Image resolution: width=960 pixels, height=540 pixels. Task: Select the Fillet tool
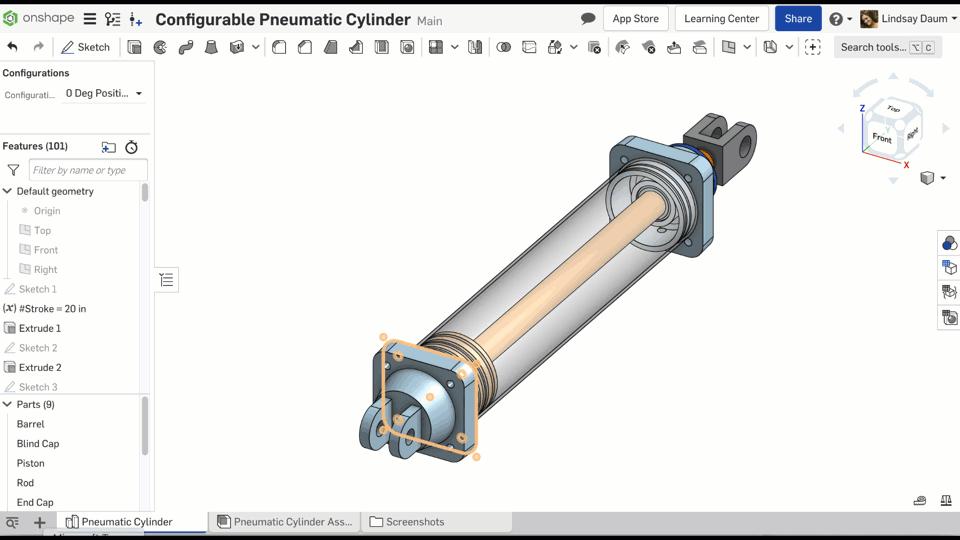click(x=279, y=47)
